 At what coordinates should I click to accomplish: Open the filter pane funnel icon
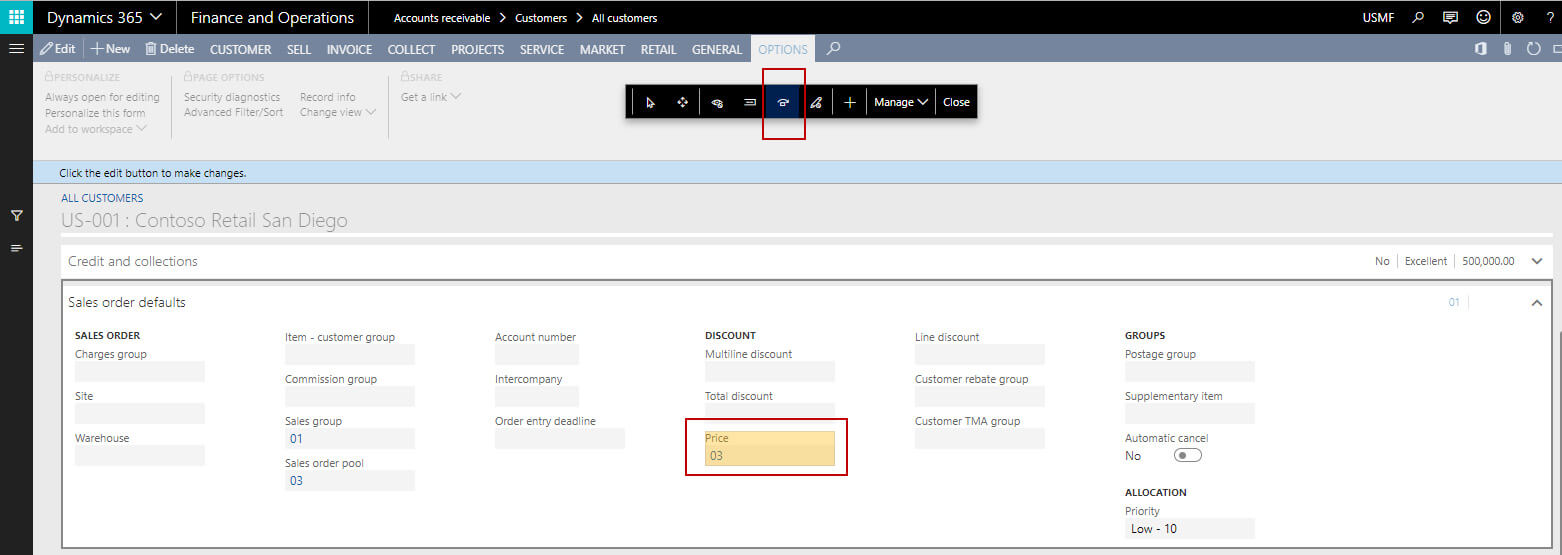[16, 215]
